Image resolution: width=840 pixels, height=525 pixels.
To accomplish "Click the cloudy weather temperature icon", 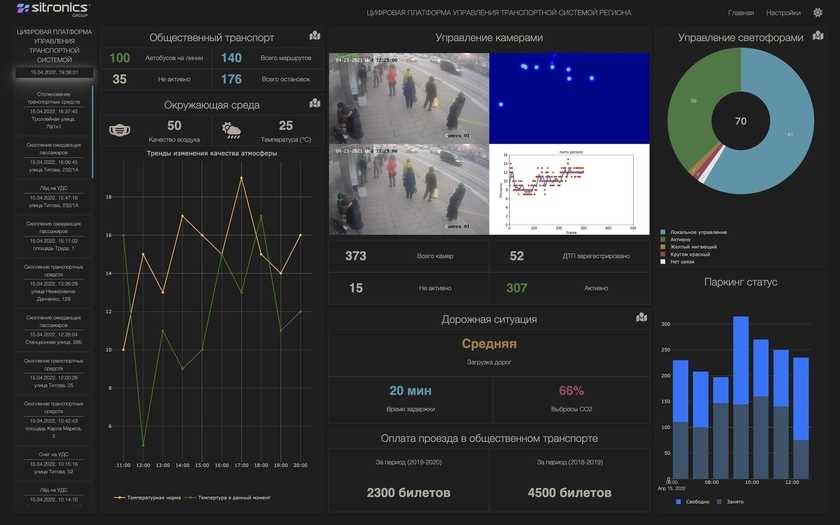I will pyautogui.click(x=231, y=129).
